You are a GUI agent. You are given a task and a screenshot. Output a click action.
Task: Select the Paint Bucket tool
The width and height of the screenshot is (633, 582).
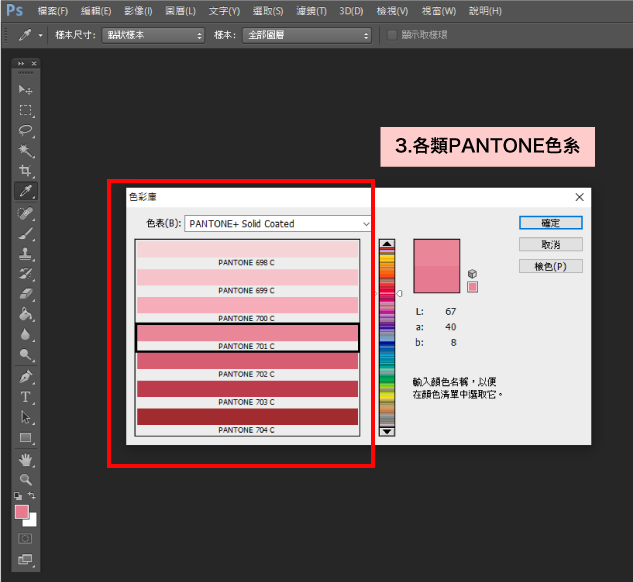pyautogui.click(x=25, y=314)
